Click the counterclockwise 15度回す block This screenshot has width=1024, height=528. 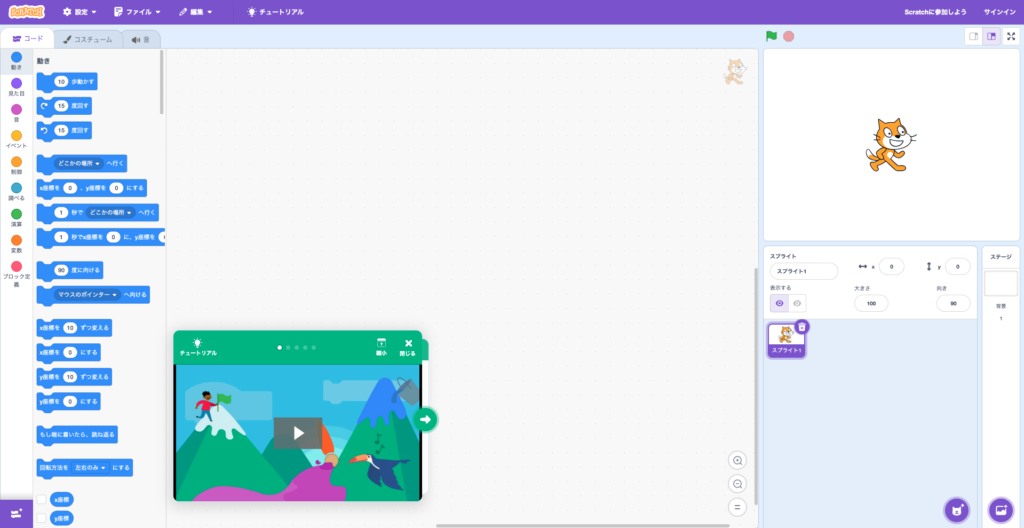tap(64, 130)
